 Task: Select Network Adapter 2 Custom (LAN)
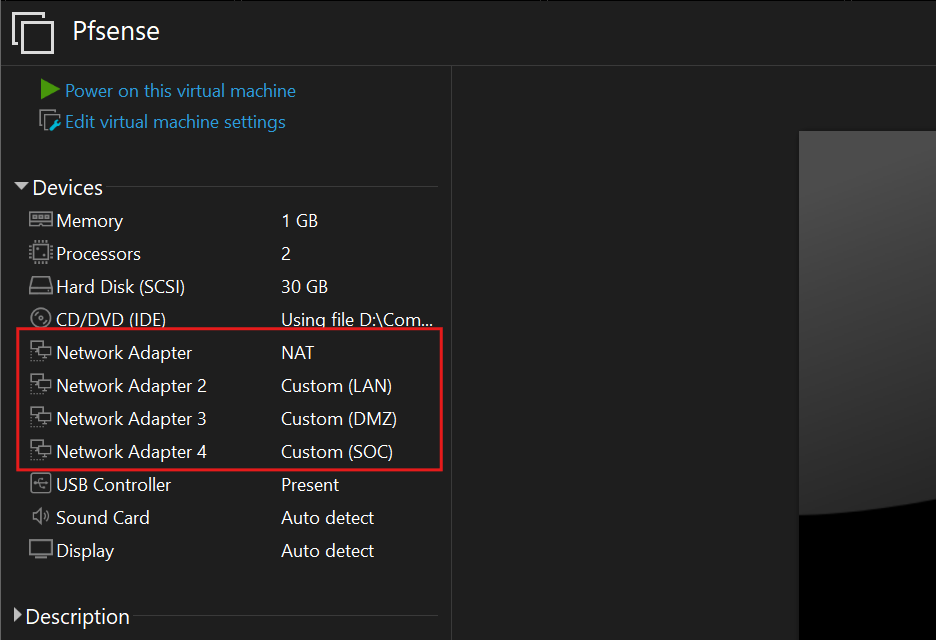coord(131,386)
